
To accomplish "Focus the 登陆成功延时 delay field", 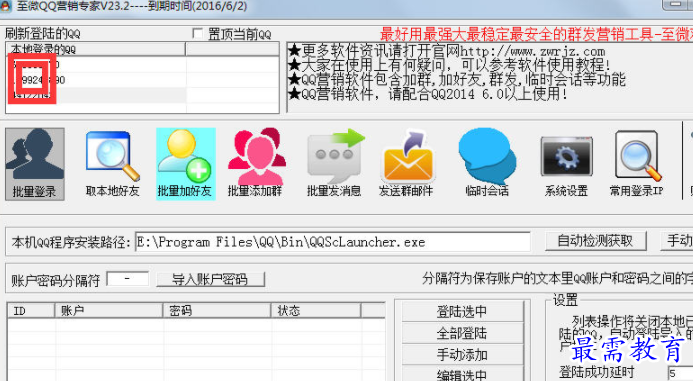I will point(680,373).
